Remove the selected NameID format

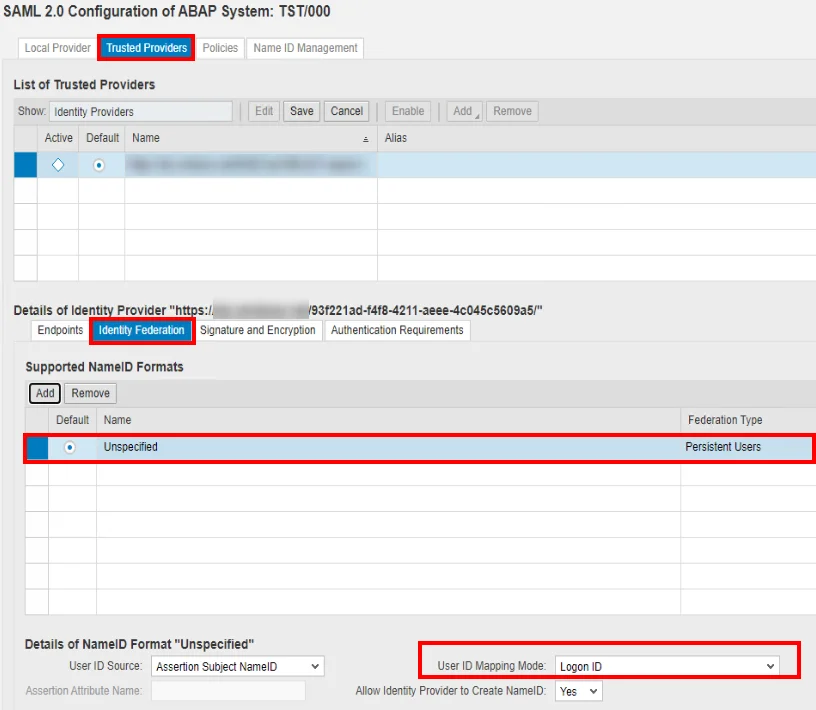click(90, 393)
